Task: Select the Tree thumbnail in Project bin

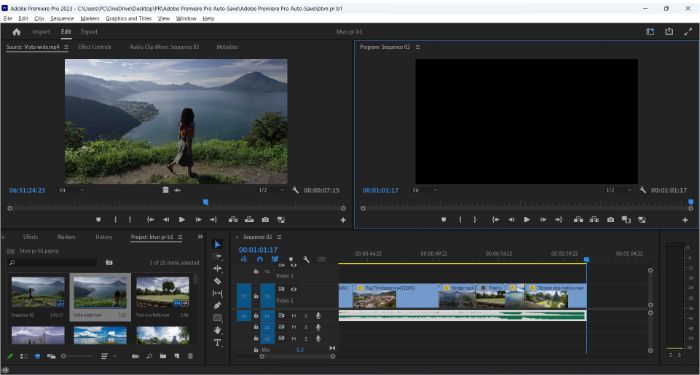Action: (x=162, y=292)
